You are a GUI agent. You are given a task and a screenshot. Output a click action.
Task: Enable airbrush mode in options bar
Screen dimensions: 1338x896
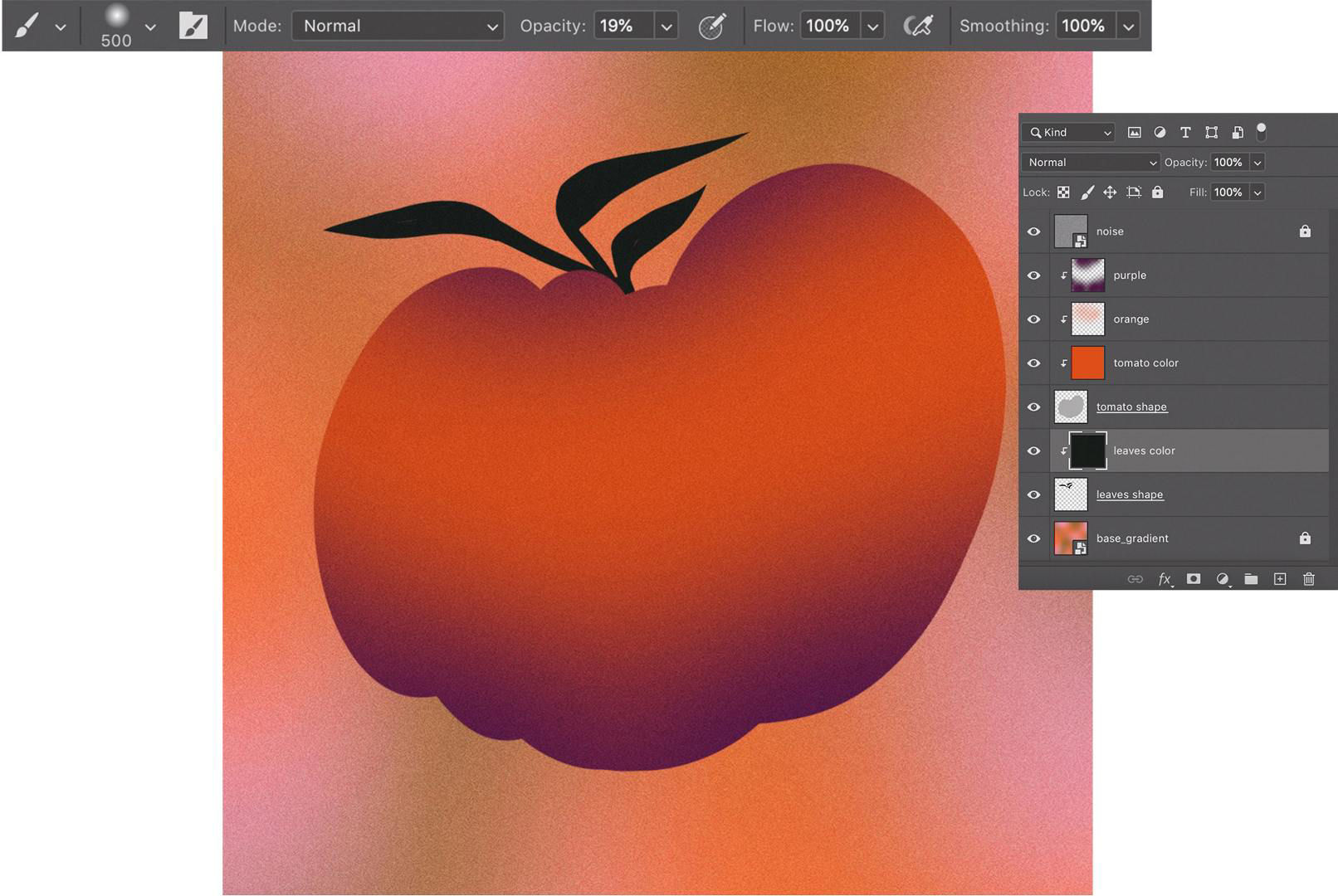click(x=920, y=26)
